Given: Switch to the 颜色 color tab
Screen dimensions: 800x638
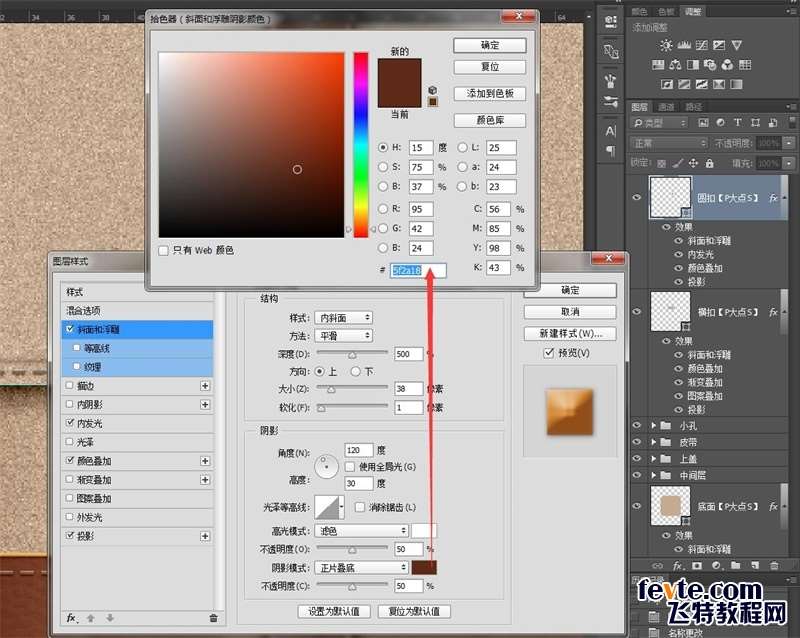Looking at the screenshot, I should [x=640, y=11].
